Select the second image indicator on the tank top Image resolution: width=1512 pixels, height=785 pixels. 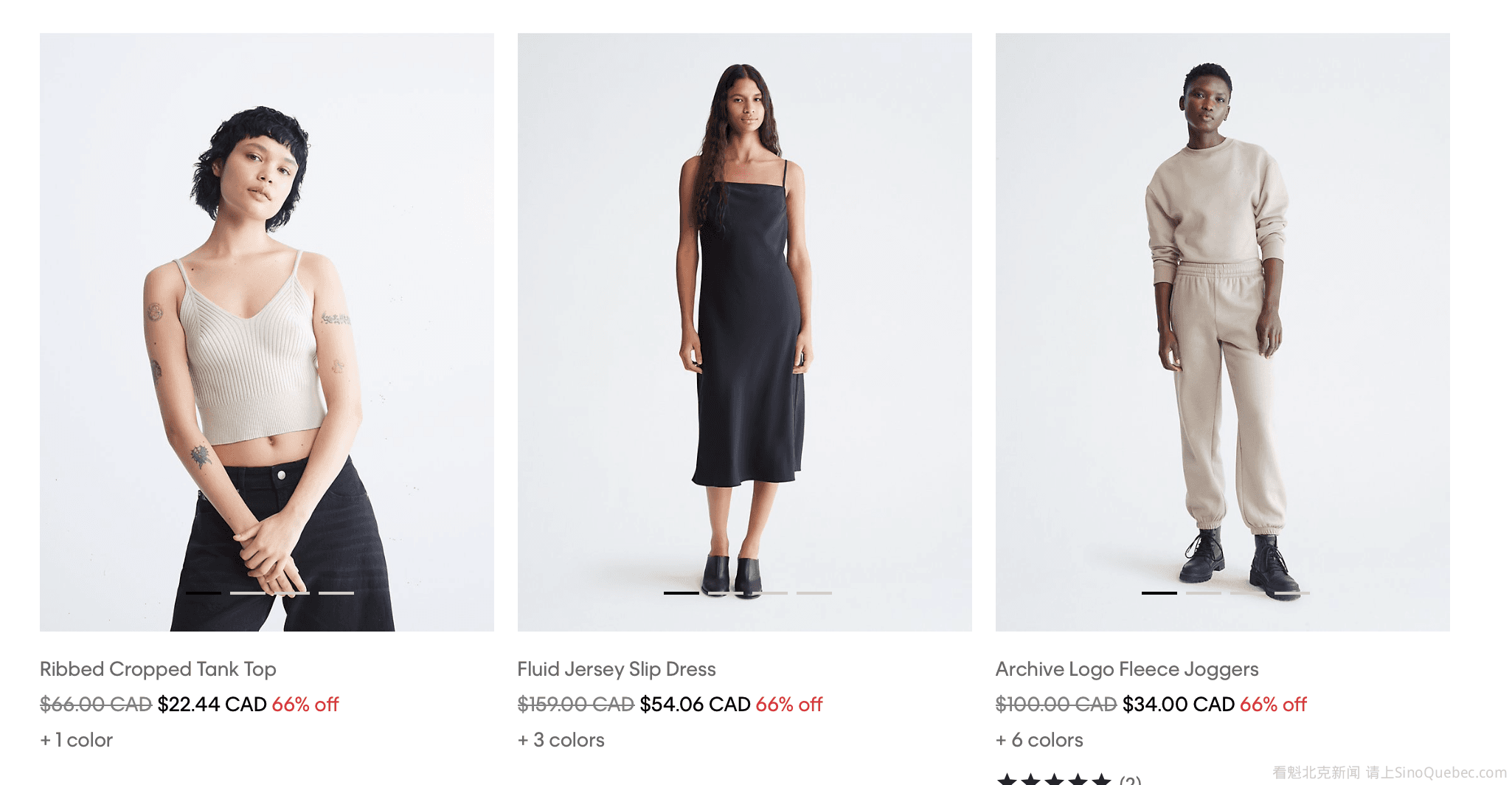(248, 592)
